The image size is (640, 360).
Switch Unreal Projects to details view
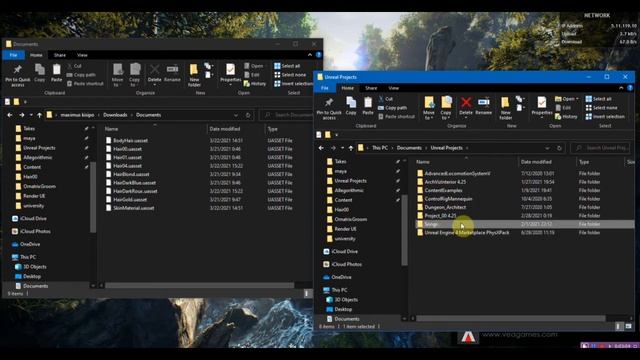point(619,326)
